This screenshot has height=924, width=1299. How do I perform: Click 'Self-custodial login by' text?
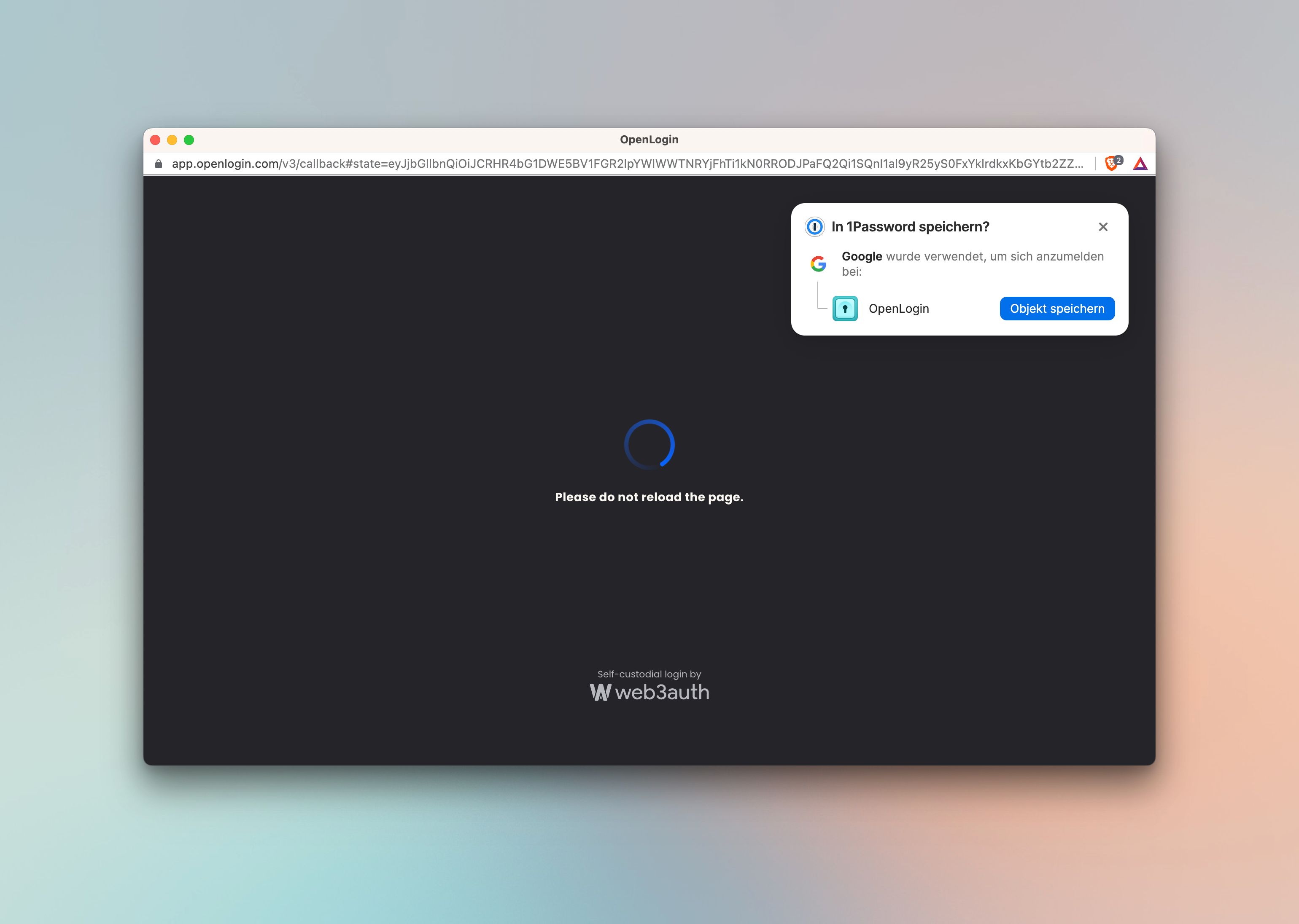(649, 674)
